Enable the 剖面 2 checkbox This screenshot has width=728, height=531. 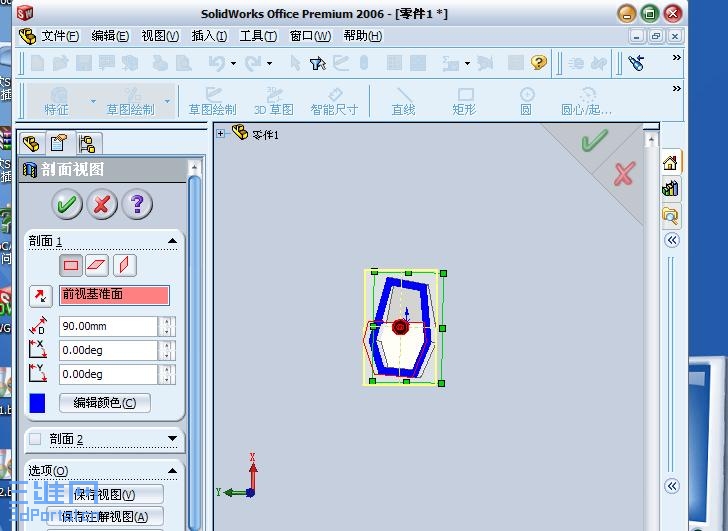[x=35, y=439]
